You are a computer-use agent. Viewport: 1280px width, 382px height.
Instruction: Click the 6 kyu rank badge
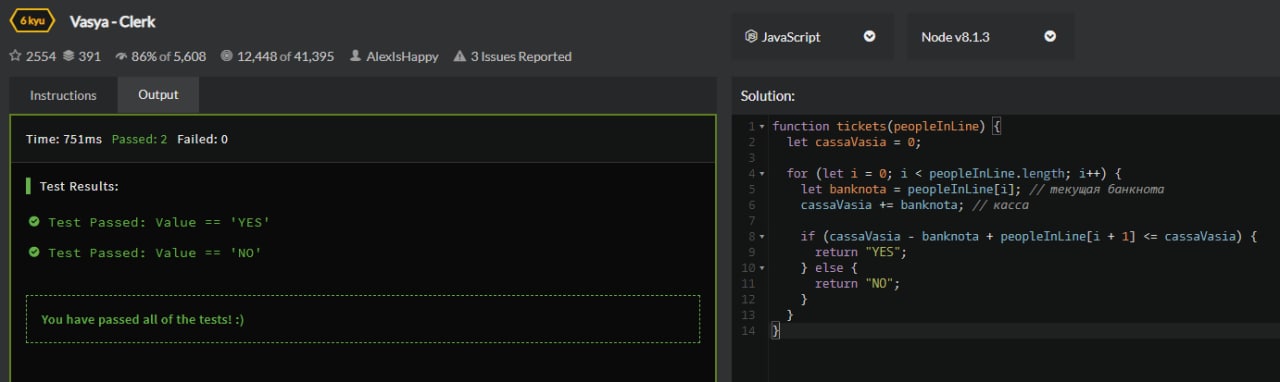click(31, 21)
